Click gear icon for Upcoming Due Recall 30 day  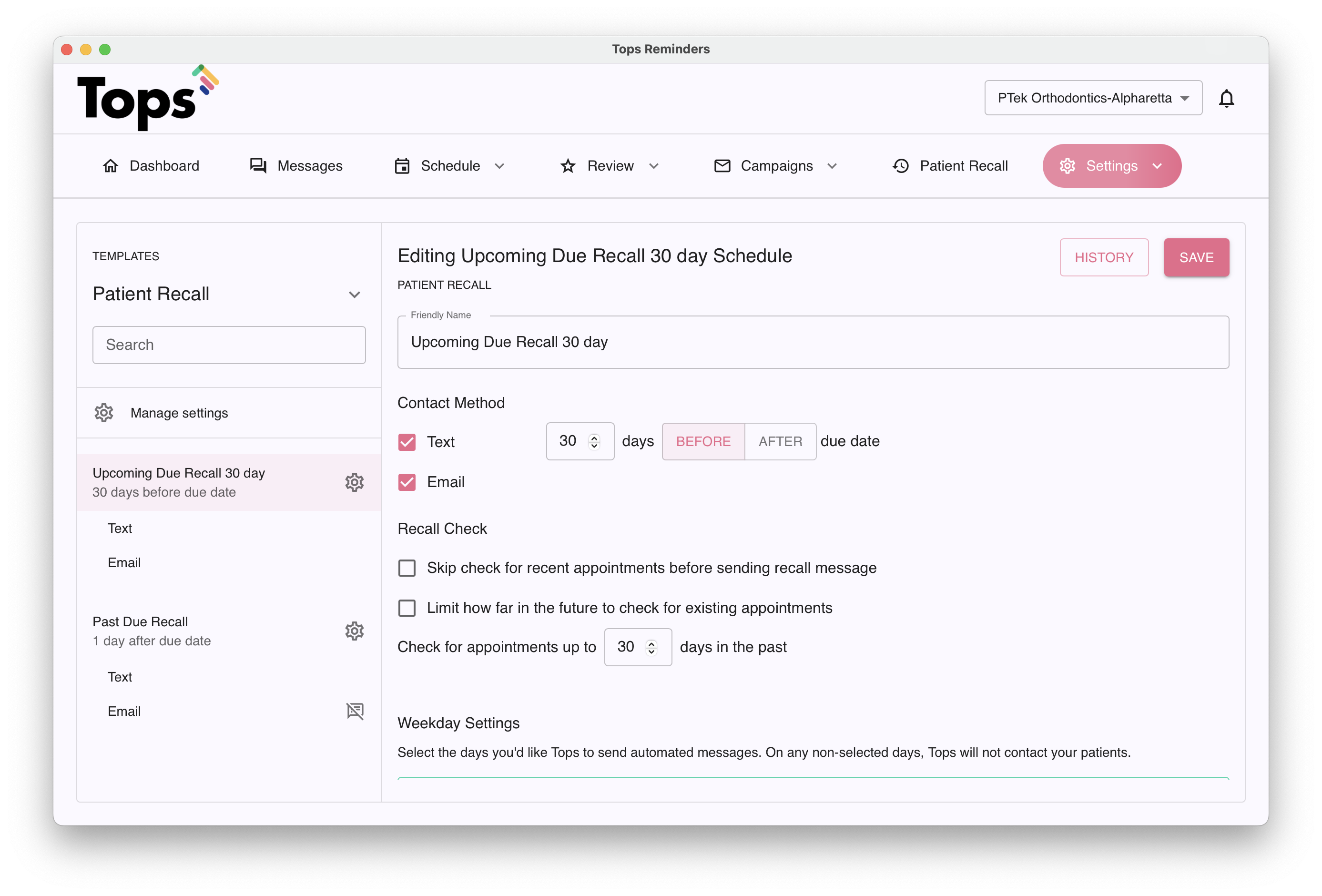(x=354, y=482)
